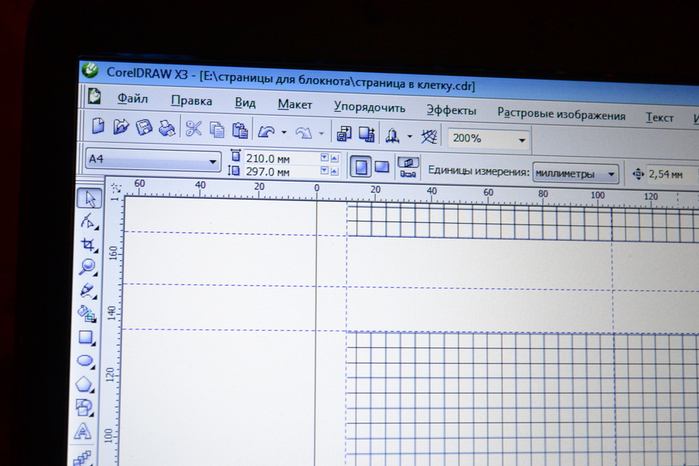Undo last action with the Undo arrow
699x466 pixels.
(267, 132)
